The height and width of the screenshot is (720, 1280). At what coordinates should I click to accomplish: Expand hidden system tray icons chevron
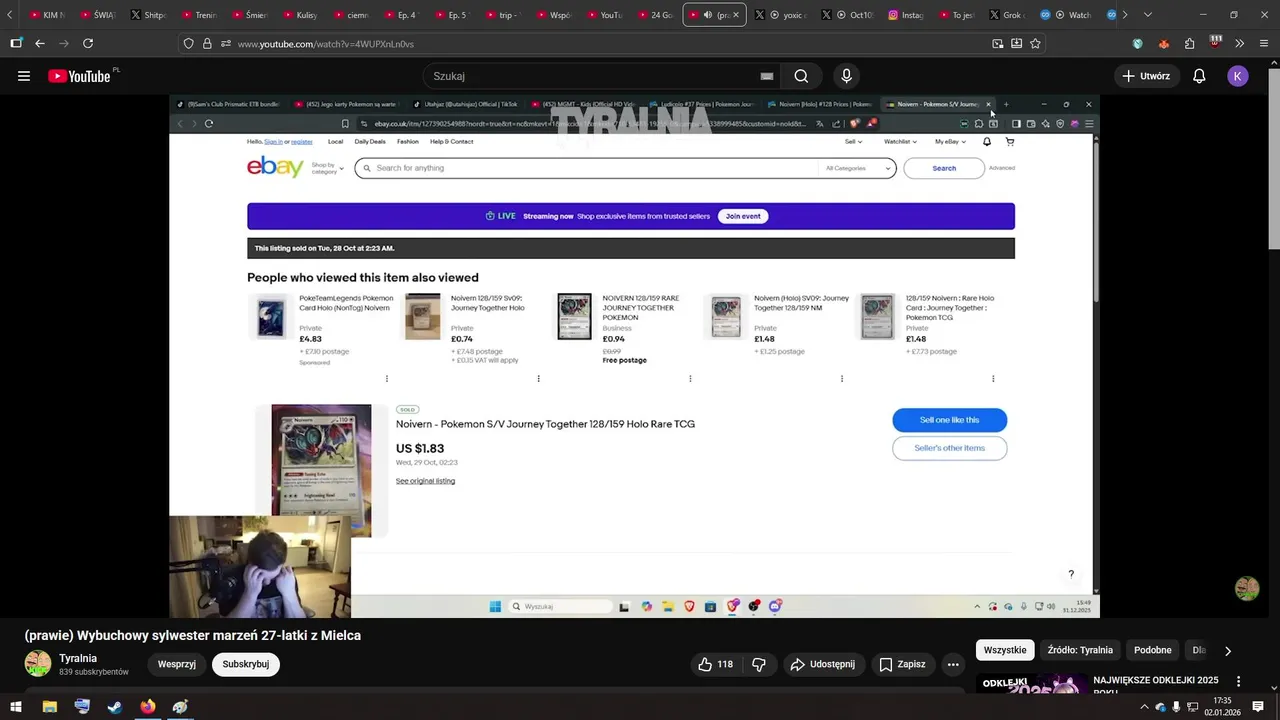1144,707
